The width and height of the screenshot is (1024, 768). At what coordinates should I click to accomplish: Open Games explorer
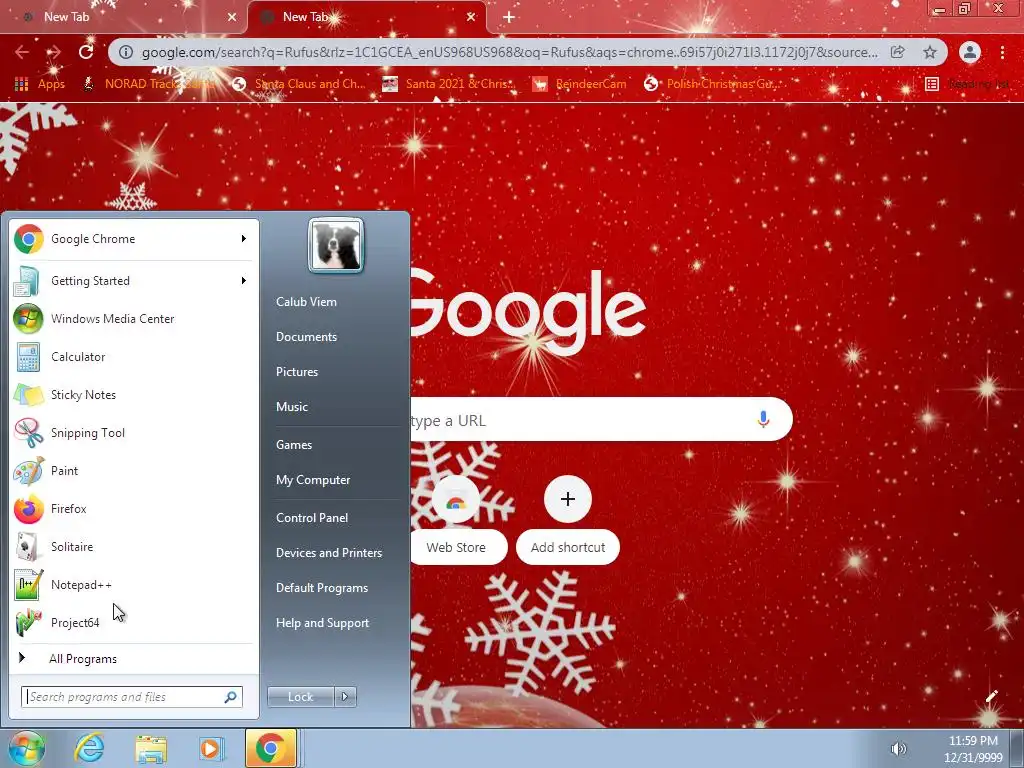point(294,445)
